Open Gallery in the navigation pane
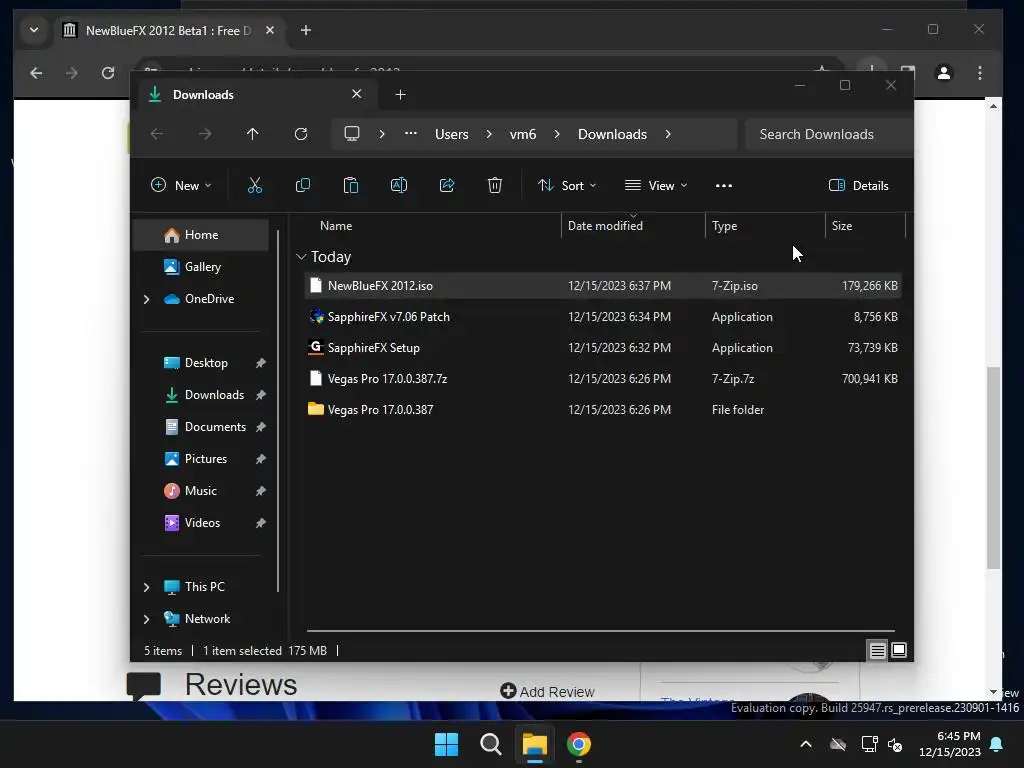This screenshot has width=1024, height=768. click(x=200, y=266)
